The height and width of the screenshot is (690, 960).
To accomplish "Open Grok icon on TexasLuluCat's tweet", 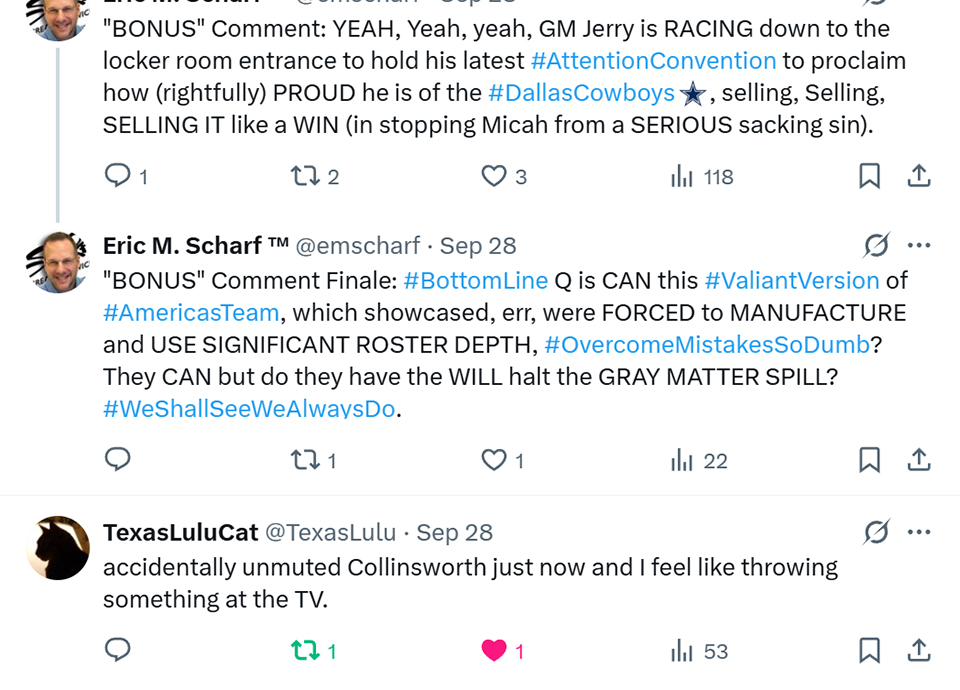I will [876, 532].
